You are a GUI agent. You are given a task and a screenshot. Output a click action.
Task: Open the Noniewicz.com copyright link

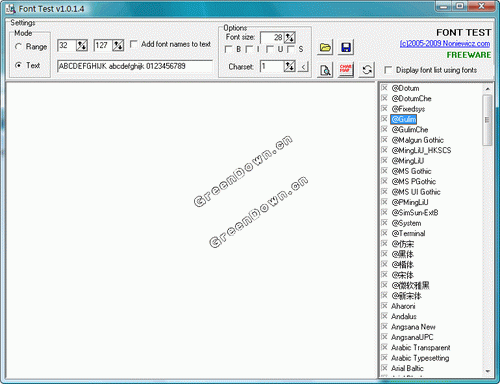tap(445, 44)
